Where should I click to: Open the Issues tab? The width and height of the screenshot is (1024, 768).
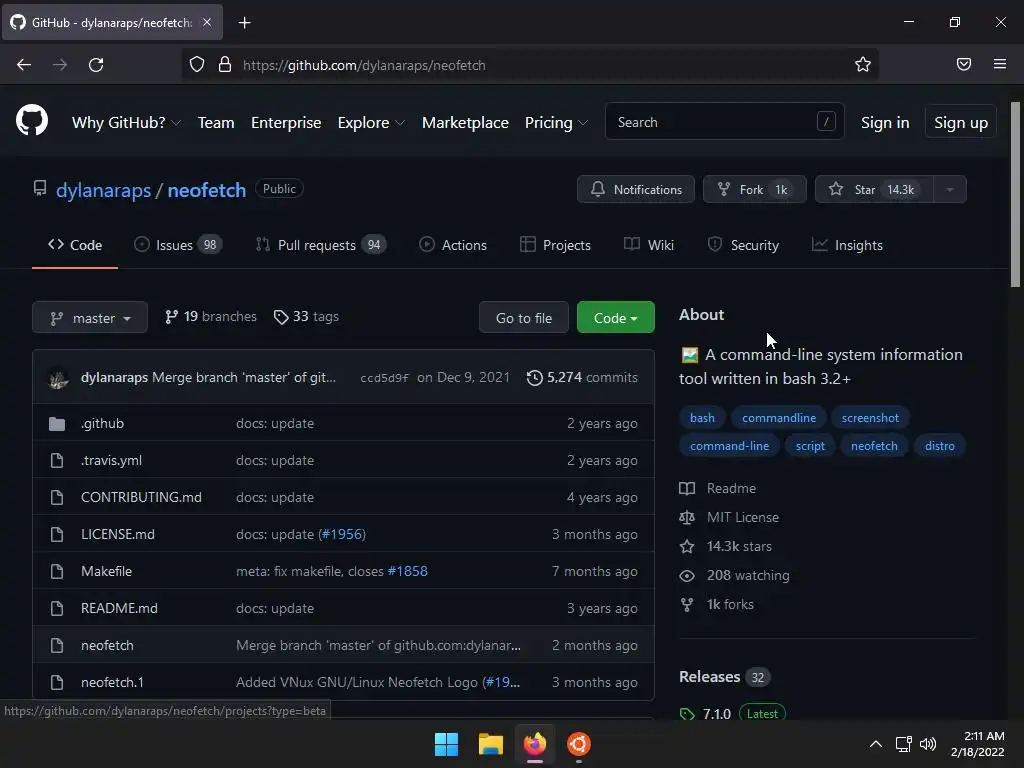(x=178, y=245)
